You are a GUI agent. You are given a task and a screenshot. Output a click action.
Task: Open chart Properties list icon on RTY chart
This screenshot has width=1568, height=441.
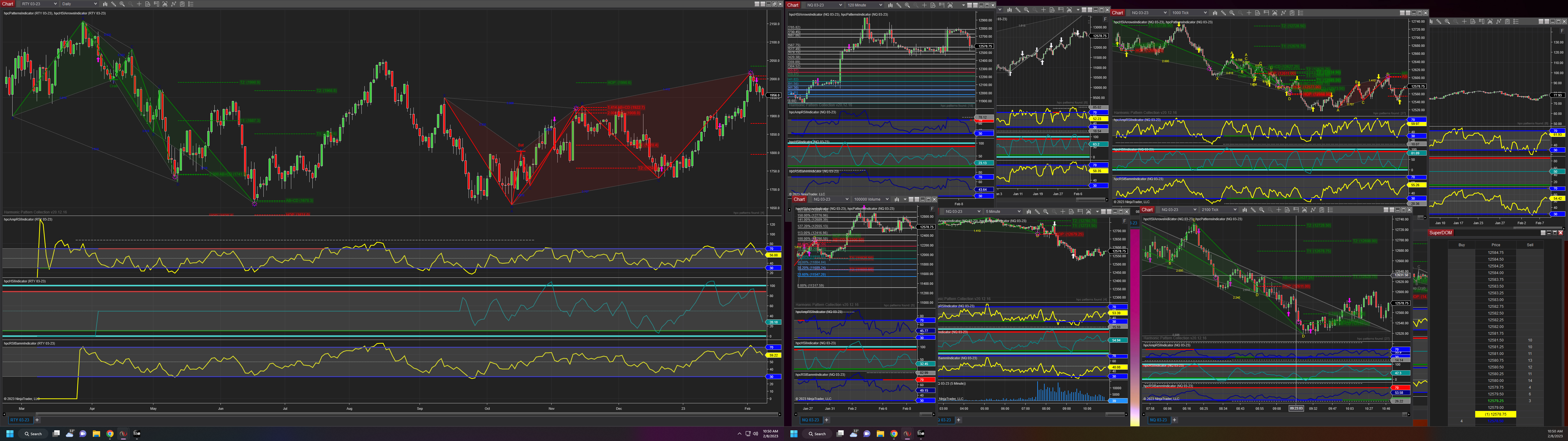190,4
